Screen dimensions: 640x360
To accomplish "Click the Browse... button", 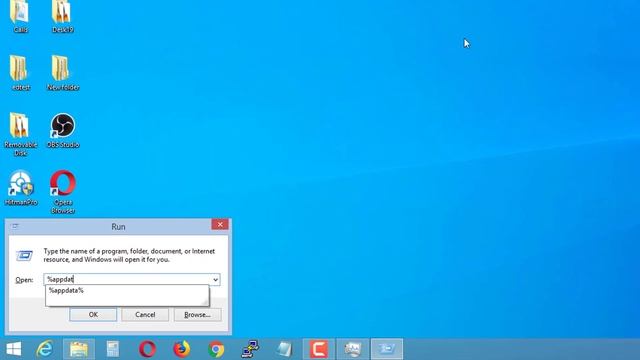I will 198,315.
